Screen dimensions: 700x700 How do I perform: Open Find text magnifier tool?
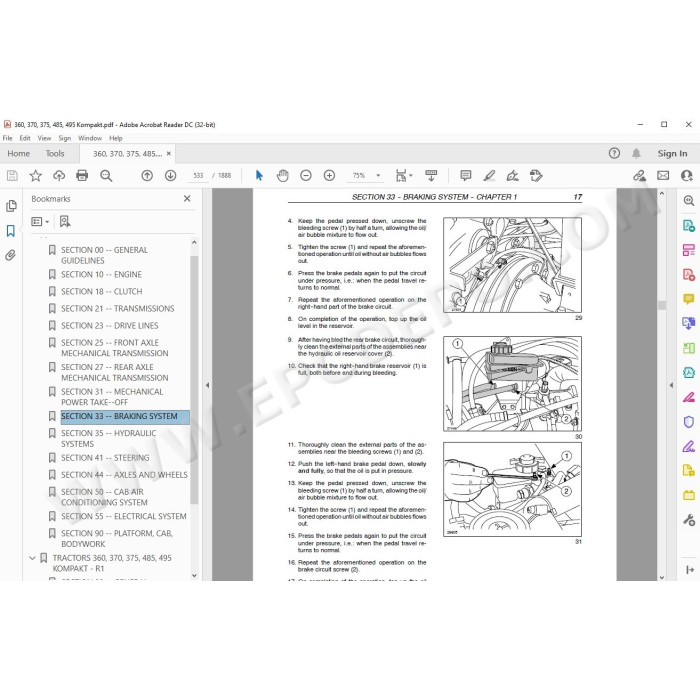click(x=106, y=175)
